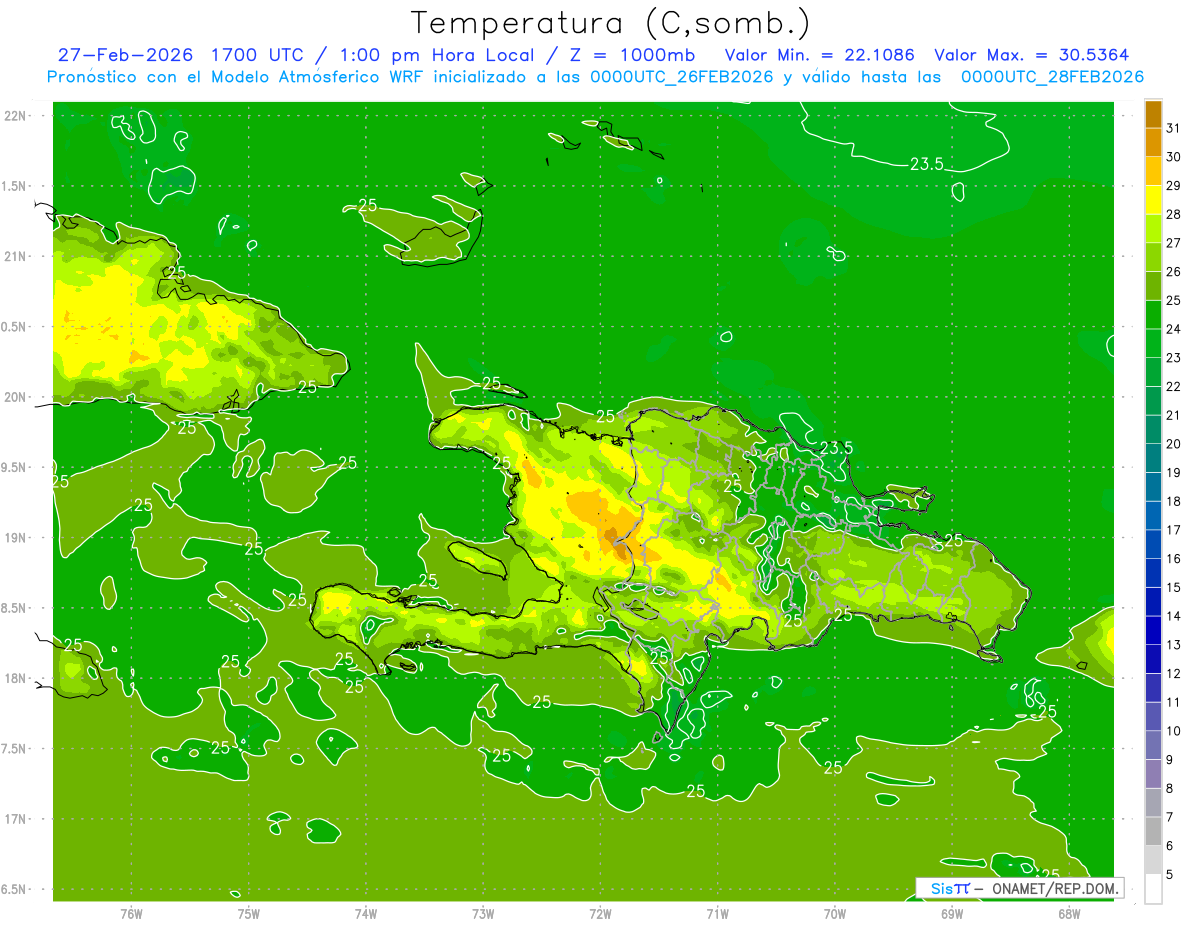Click the '71W' longitude axis label

pos(717,913)
